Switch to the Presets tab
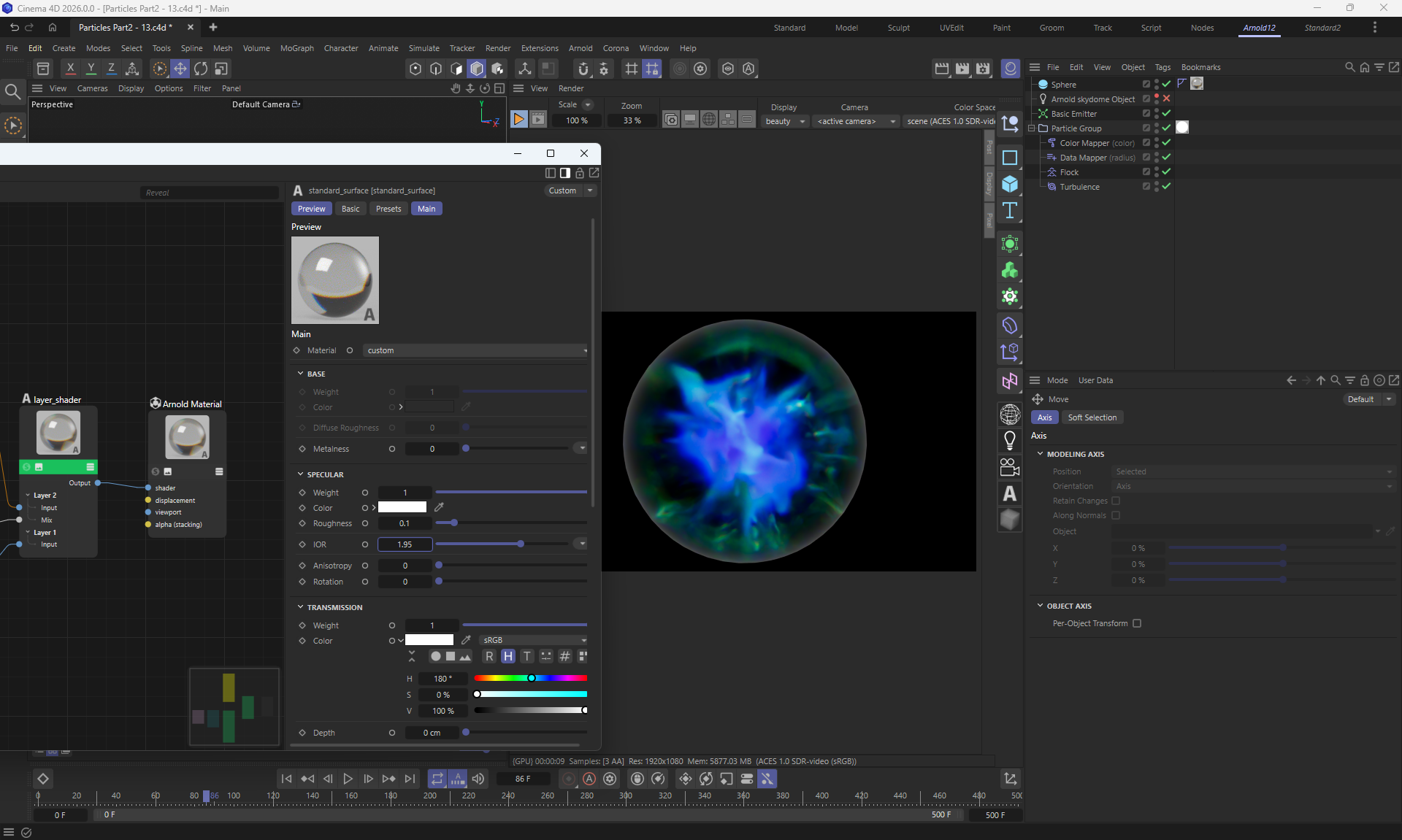The height and width of the screenshot is (840, 1402). [388, 209]
